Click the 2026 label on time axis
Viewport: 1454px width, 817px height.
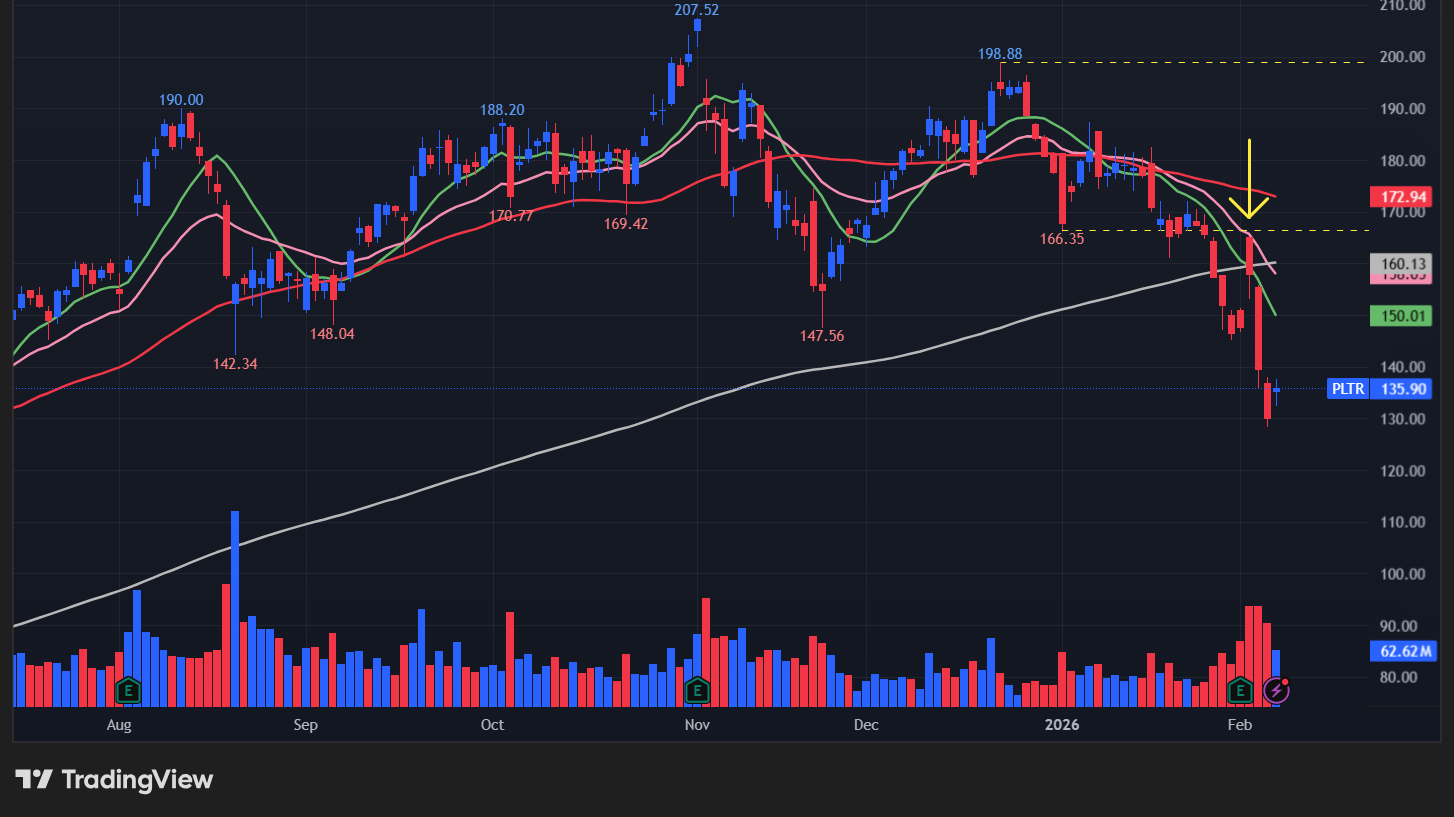coord(1059,725)
